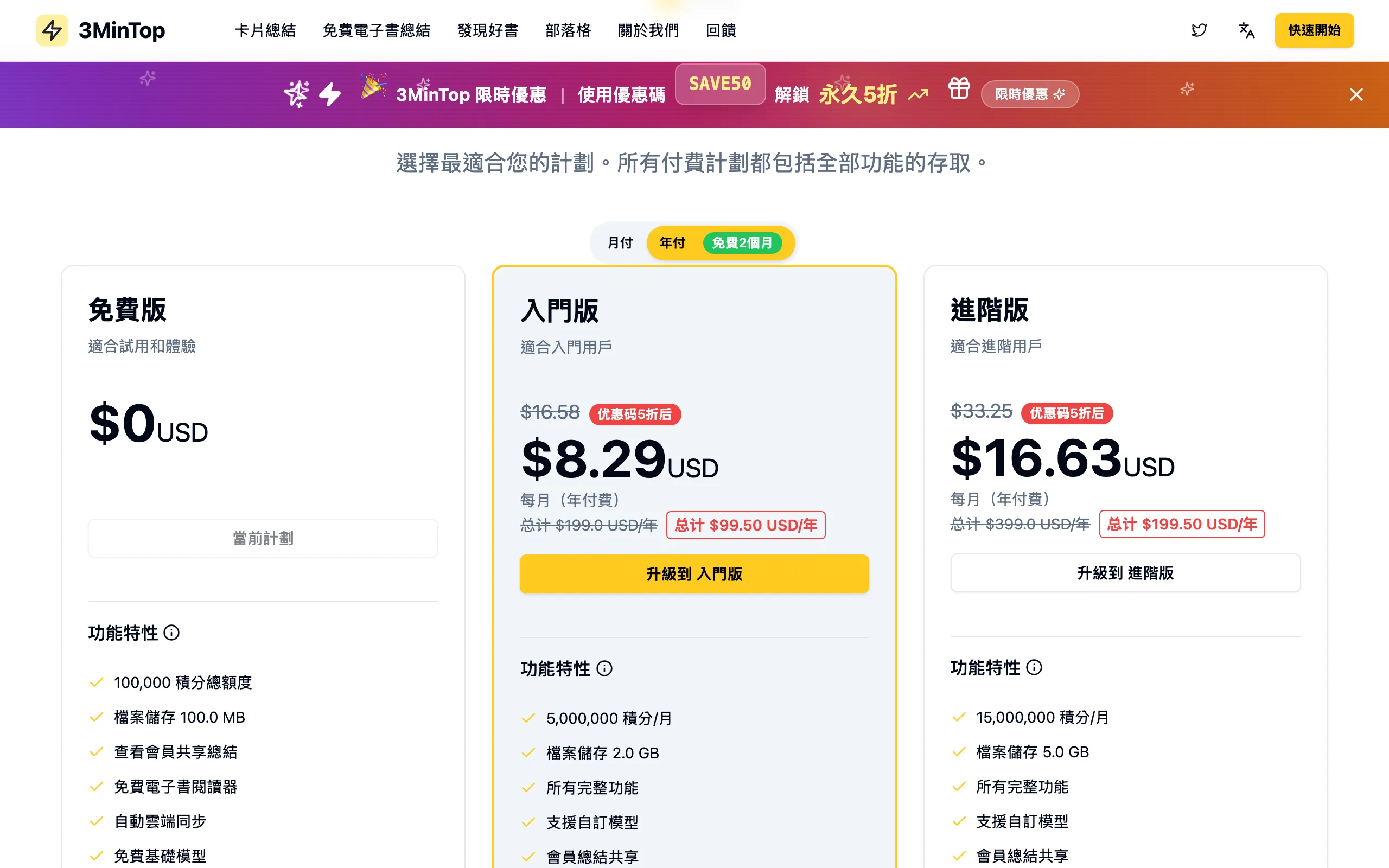Image resolution: width=1389 pixels, height=868 pixels.
Task: Click 优惠码5折后 badge on 入門版 card
Action: [x=635, y=414]
